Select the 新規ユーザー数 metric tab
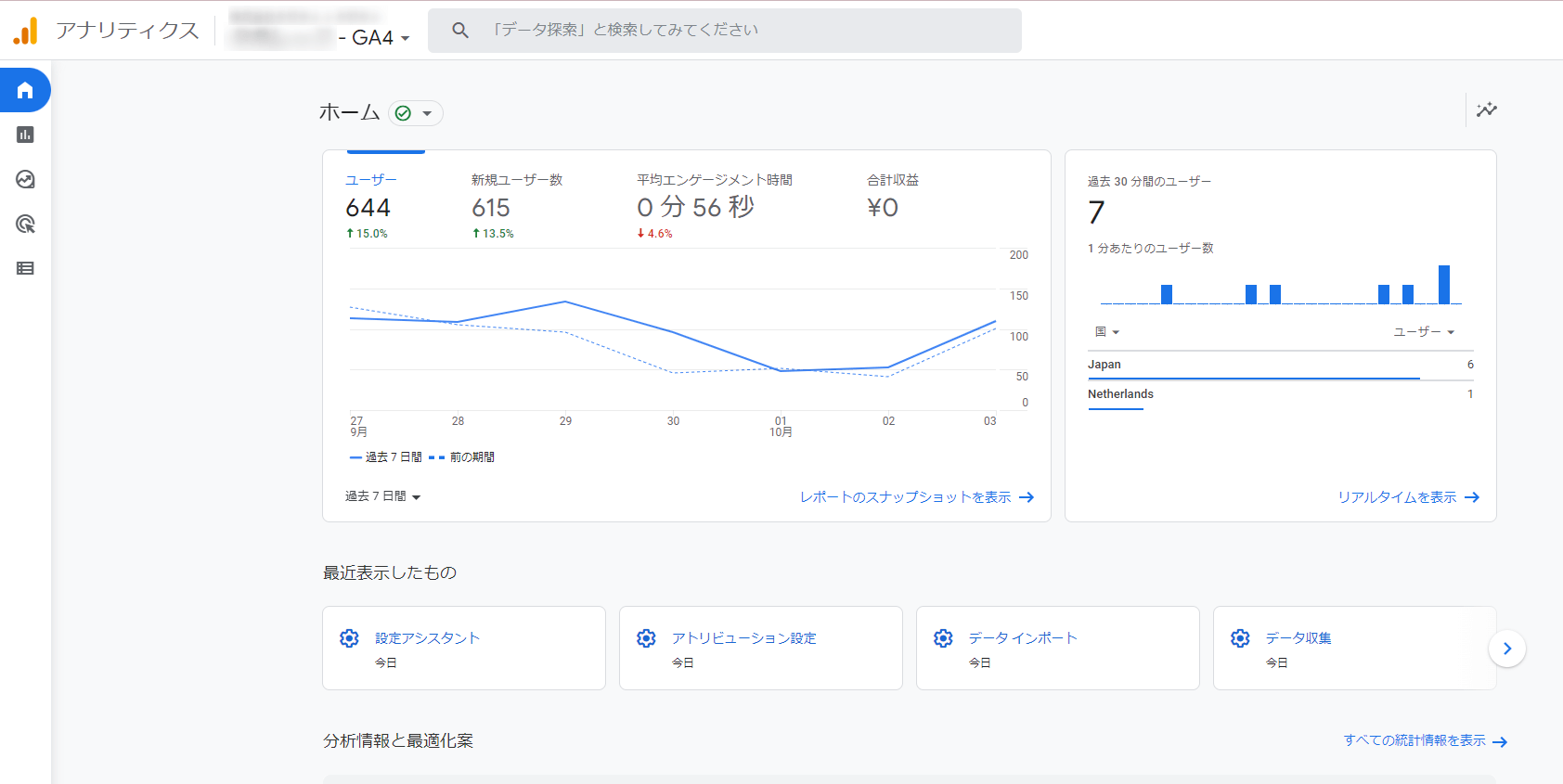The height and width of the screenshot is (784, 1563). pos(517,206)
